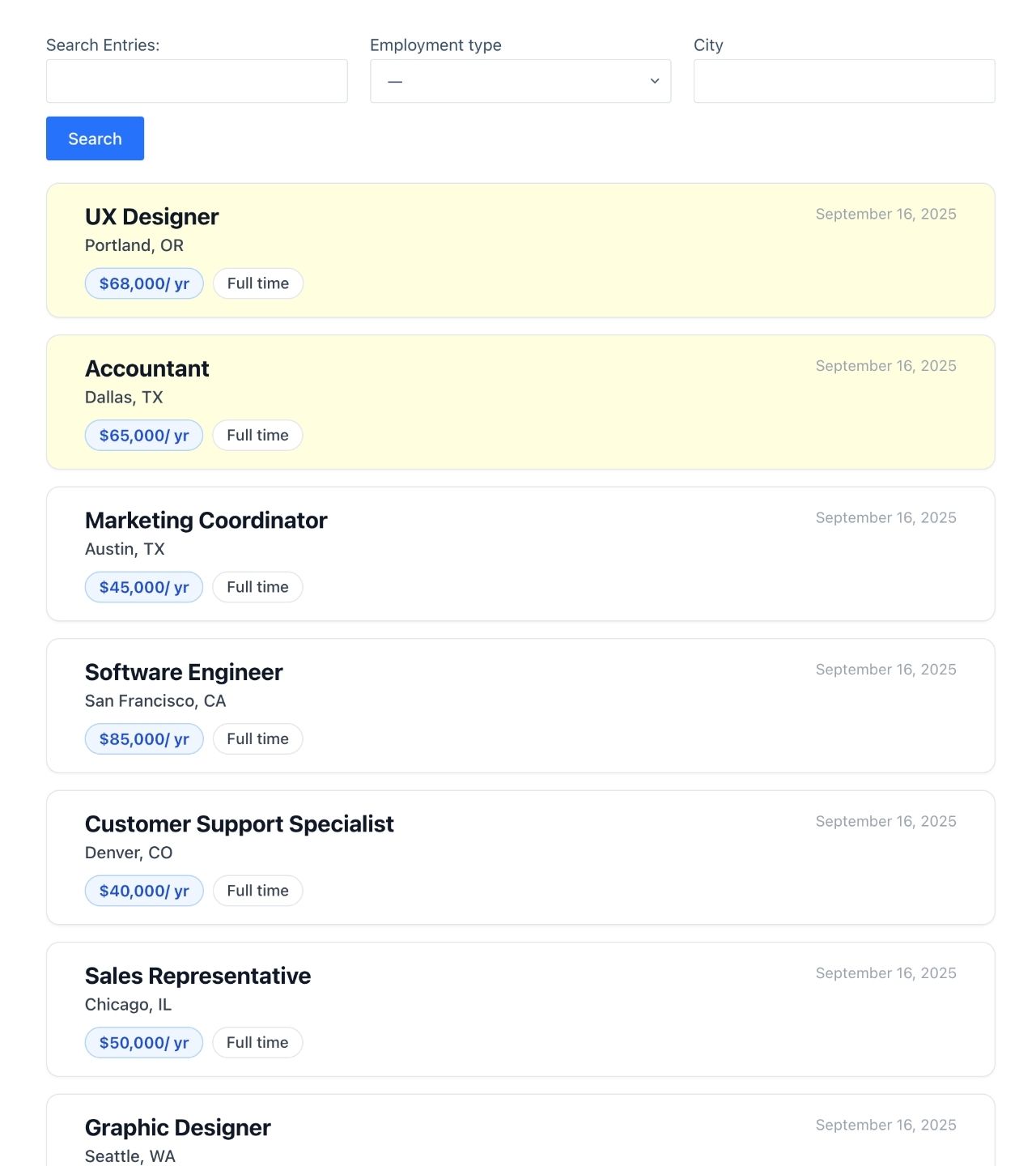Click the $85,000/ yr salary pill

[144, 739]
